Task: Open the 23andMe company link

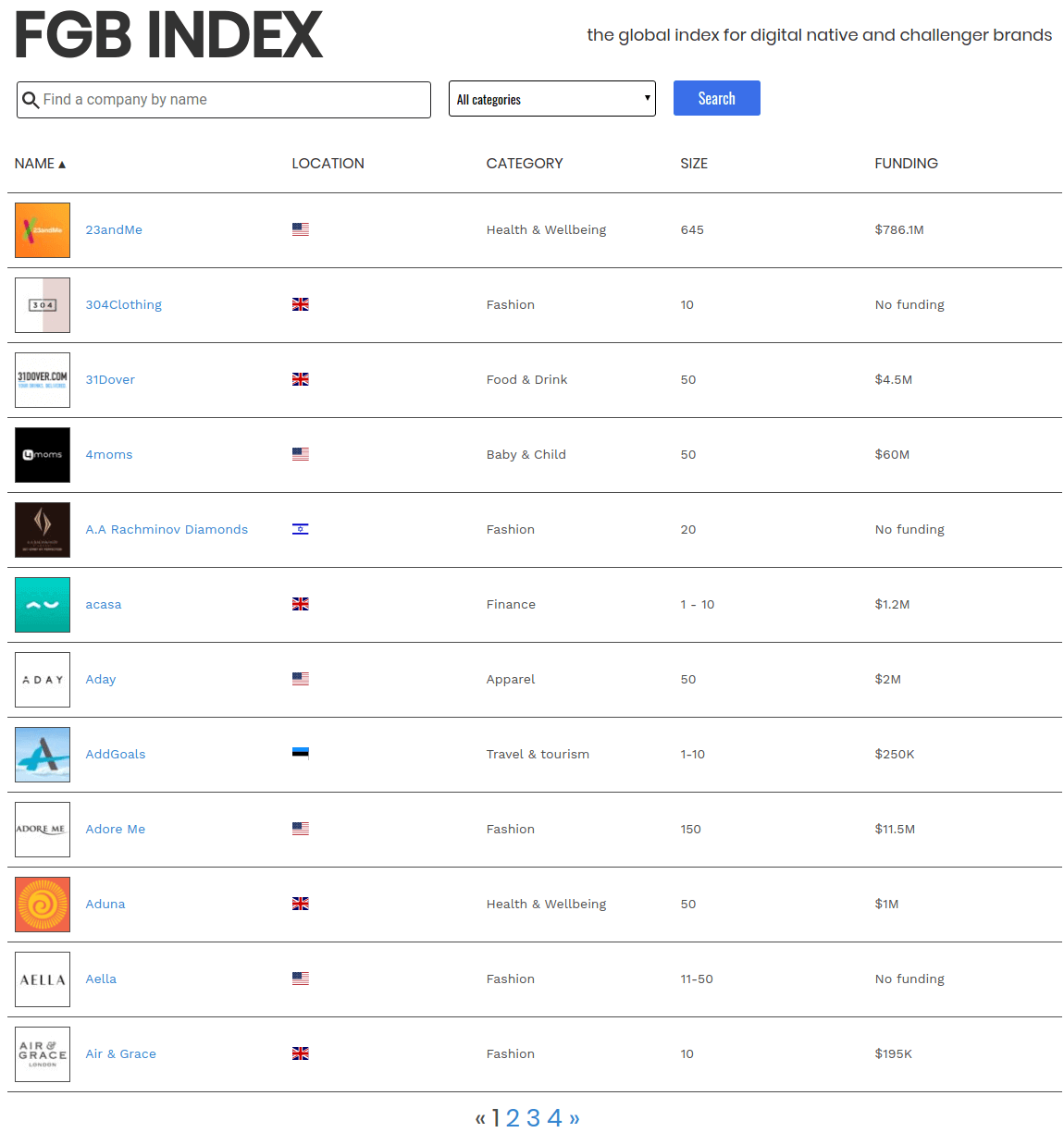Action: 114,230
